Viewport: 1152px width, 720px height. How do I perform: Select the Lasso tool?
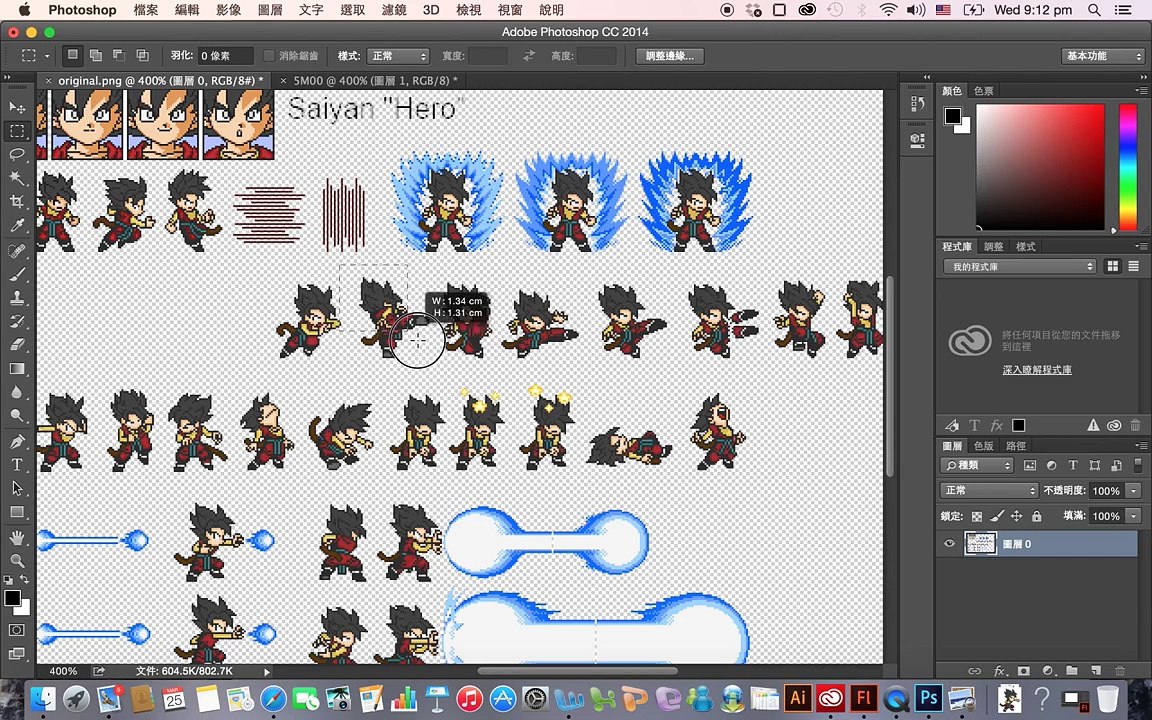[x=17, y=155]
